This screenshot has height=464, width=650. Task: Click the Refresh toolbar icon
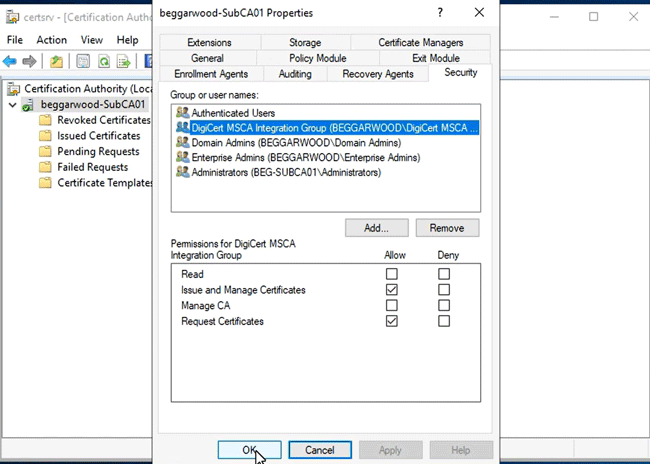tap(102, 61)
